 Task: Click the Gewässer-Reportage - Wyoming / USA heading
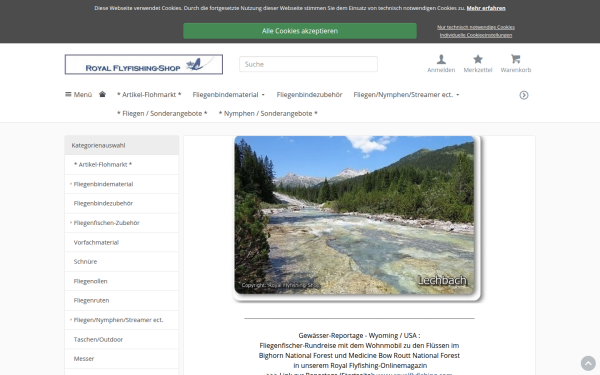coord(359,336)
